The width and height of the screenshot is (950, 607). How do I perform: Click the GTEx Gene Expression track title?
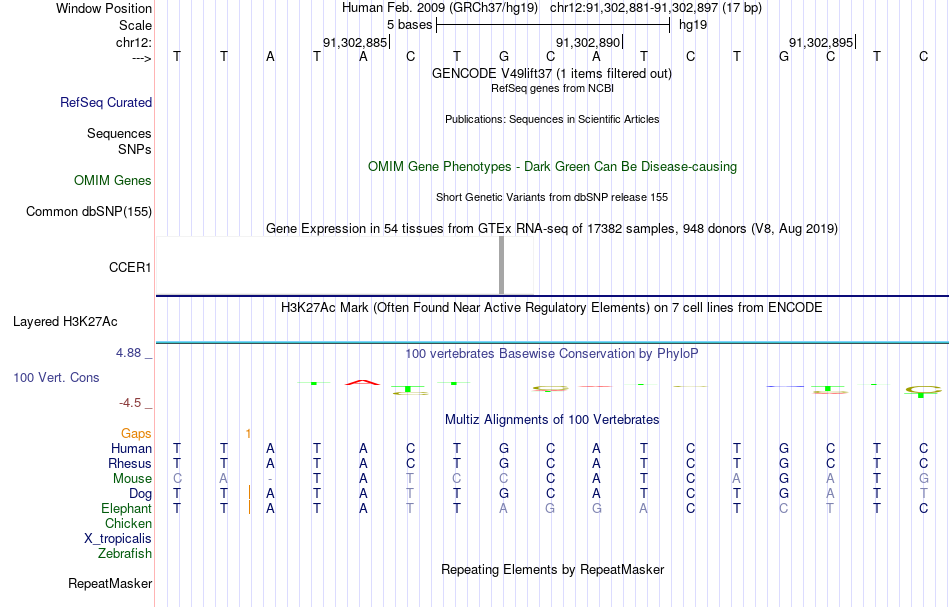pos(552,228)
